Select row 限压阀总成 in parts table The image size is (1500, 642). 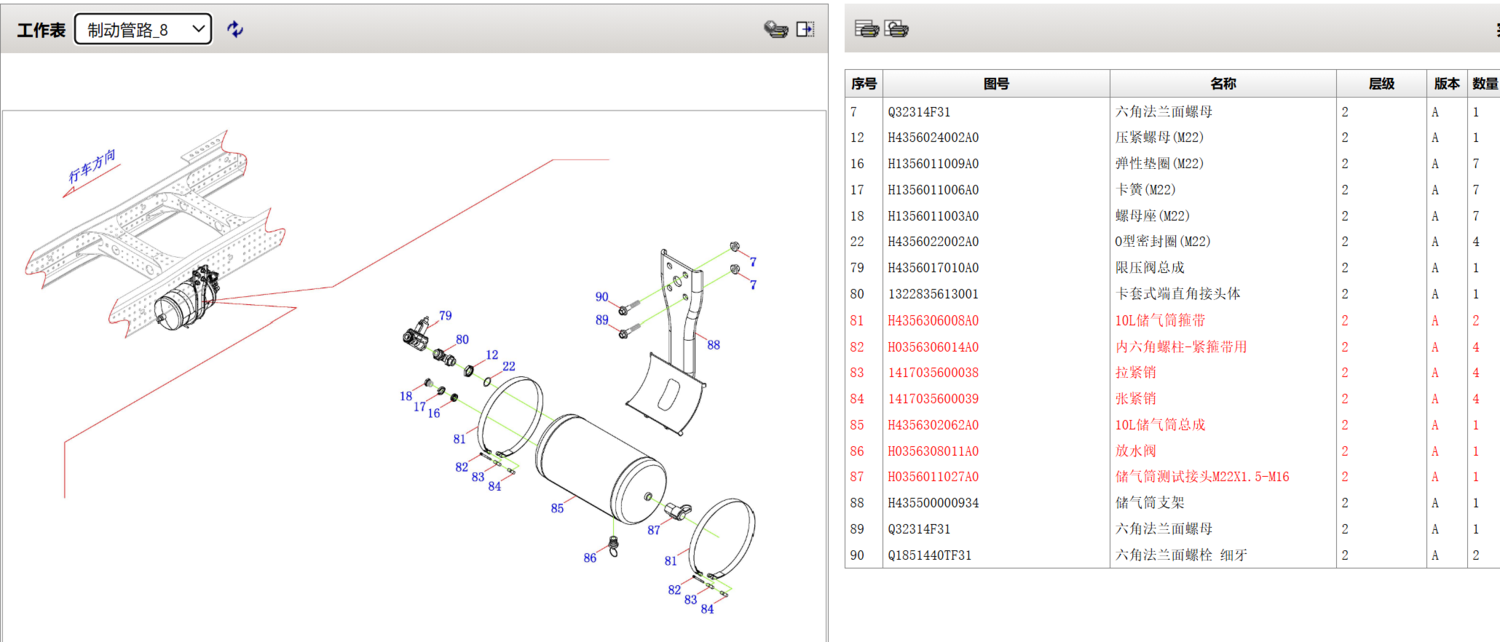(1150, 268)
